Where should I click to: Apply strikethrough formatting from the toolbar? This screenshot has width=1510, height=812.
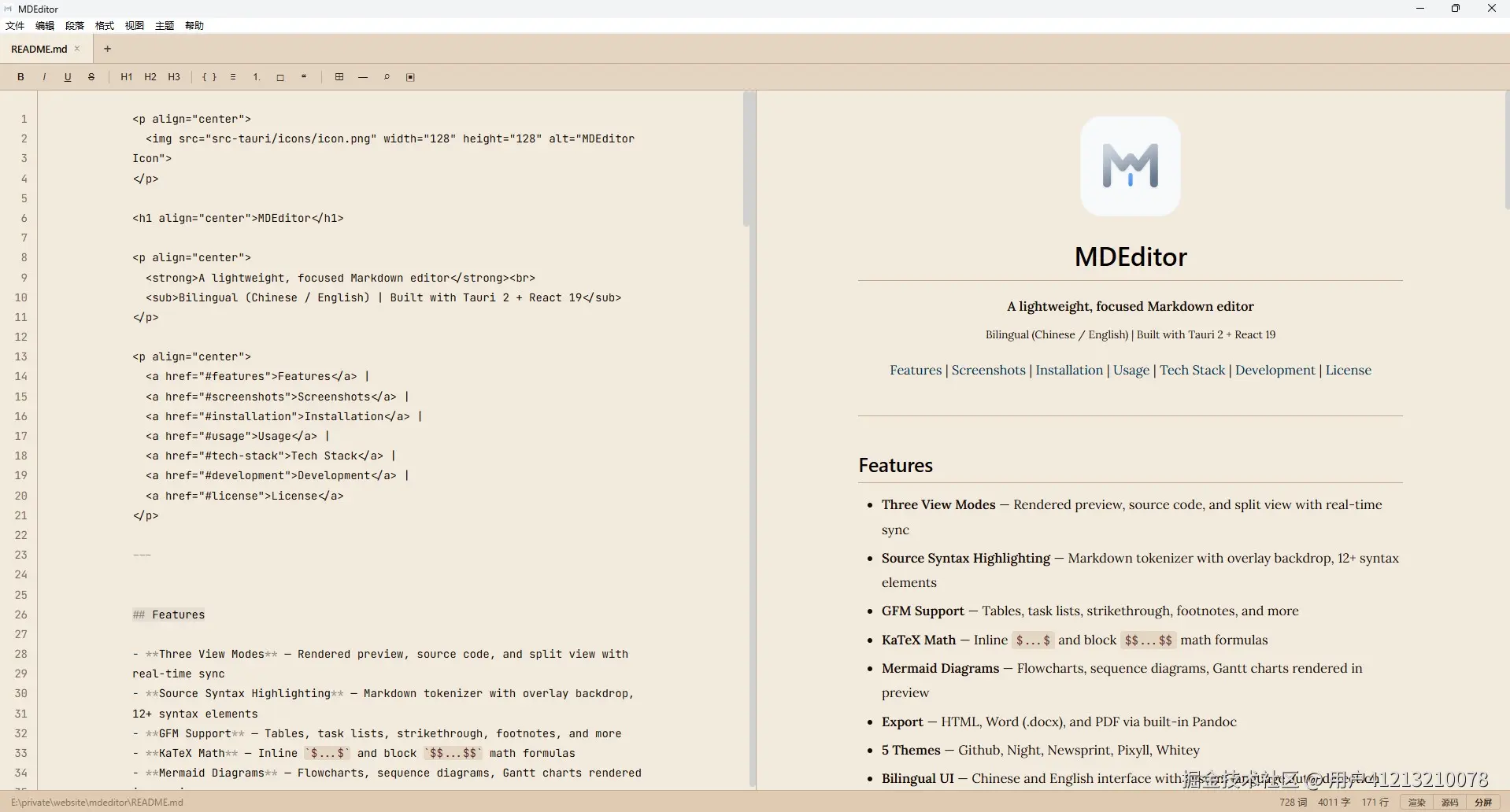(91, 77)
